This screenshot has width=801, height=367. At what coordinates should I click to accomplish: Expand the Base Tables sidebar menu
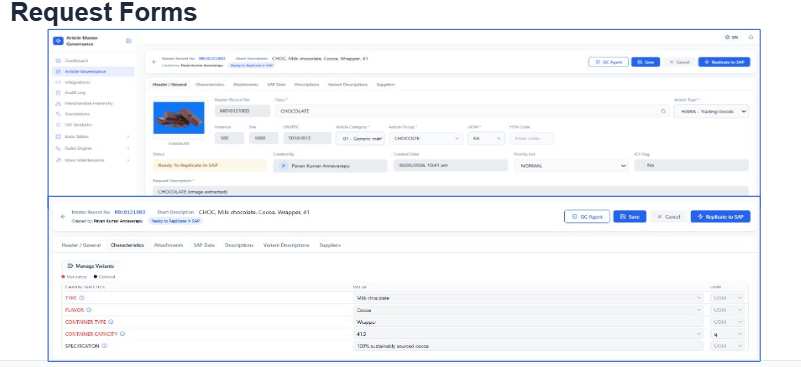pyautogui.click(x=92, y=136)
